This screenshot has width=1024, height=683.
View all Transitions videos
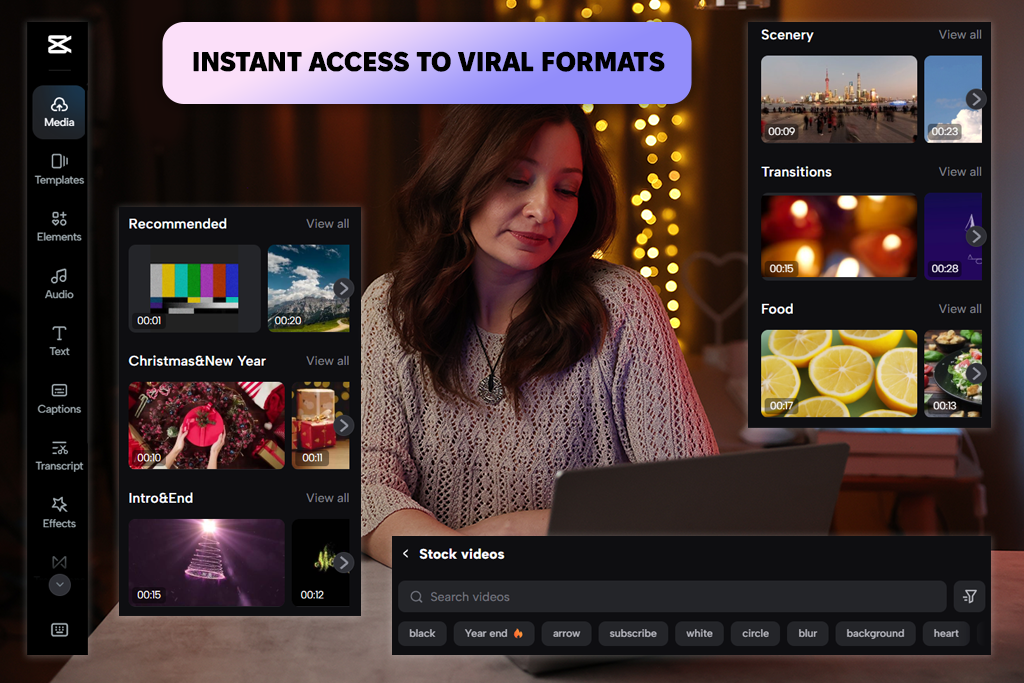click(960, 172)
